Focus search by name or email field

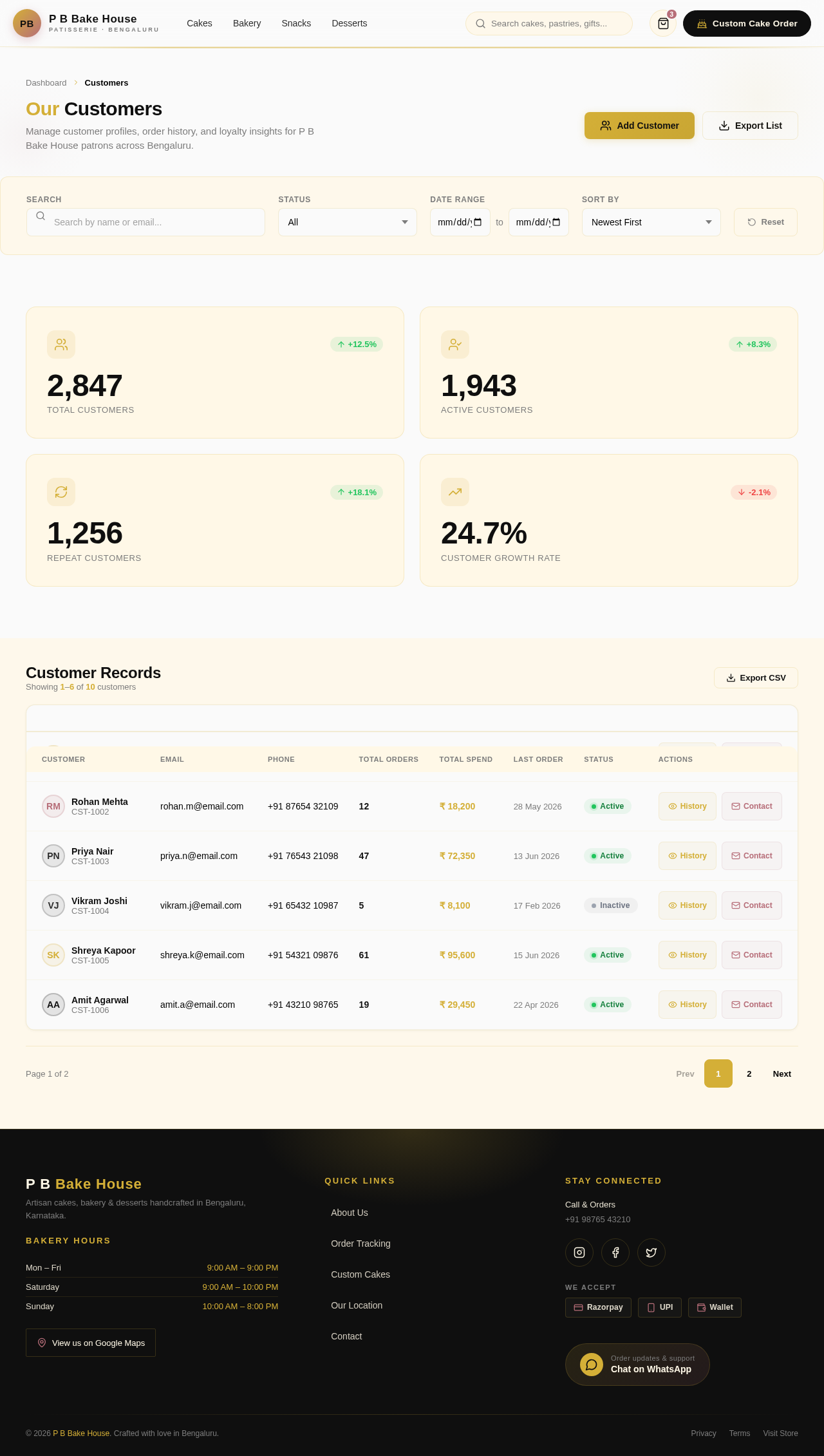point(145,222)
